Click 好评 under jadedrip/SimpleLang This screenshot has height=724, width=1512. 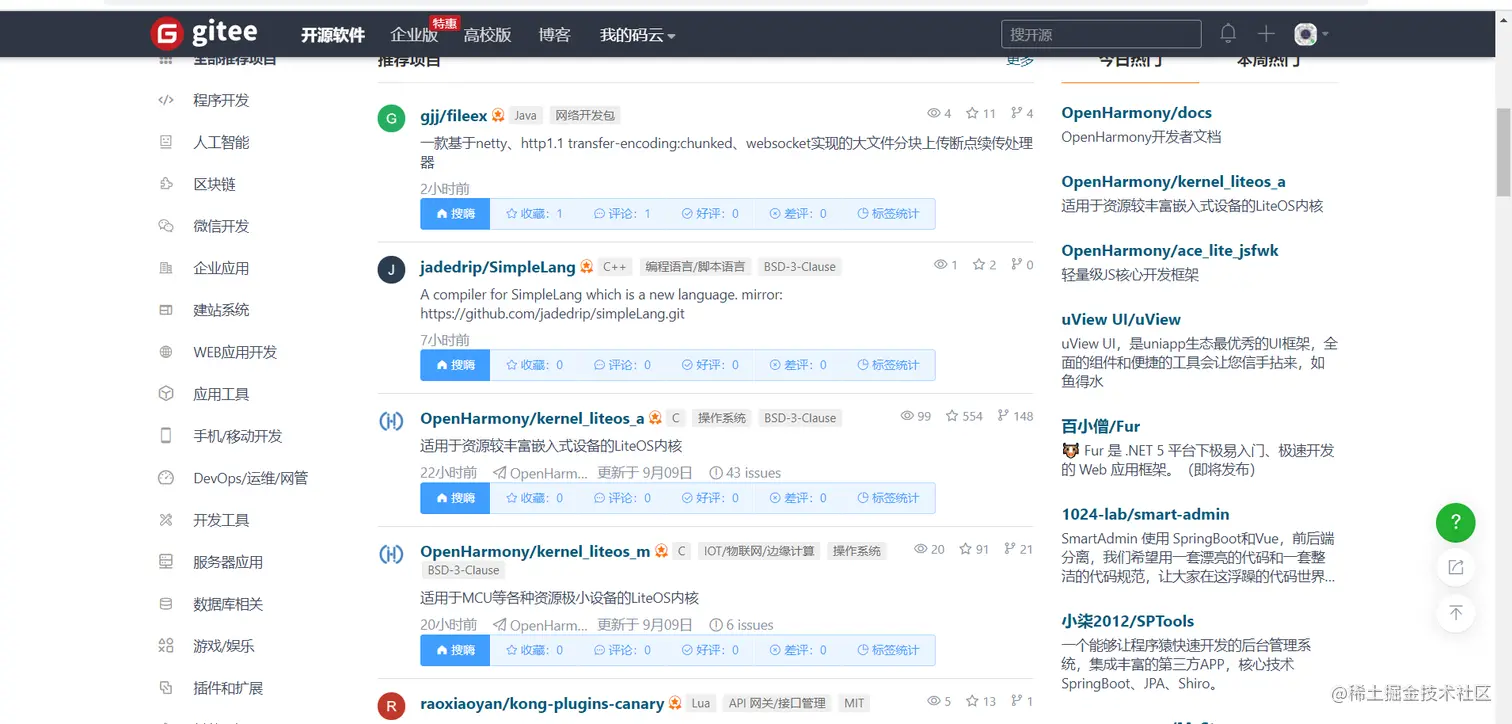pos(710,365)
